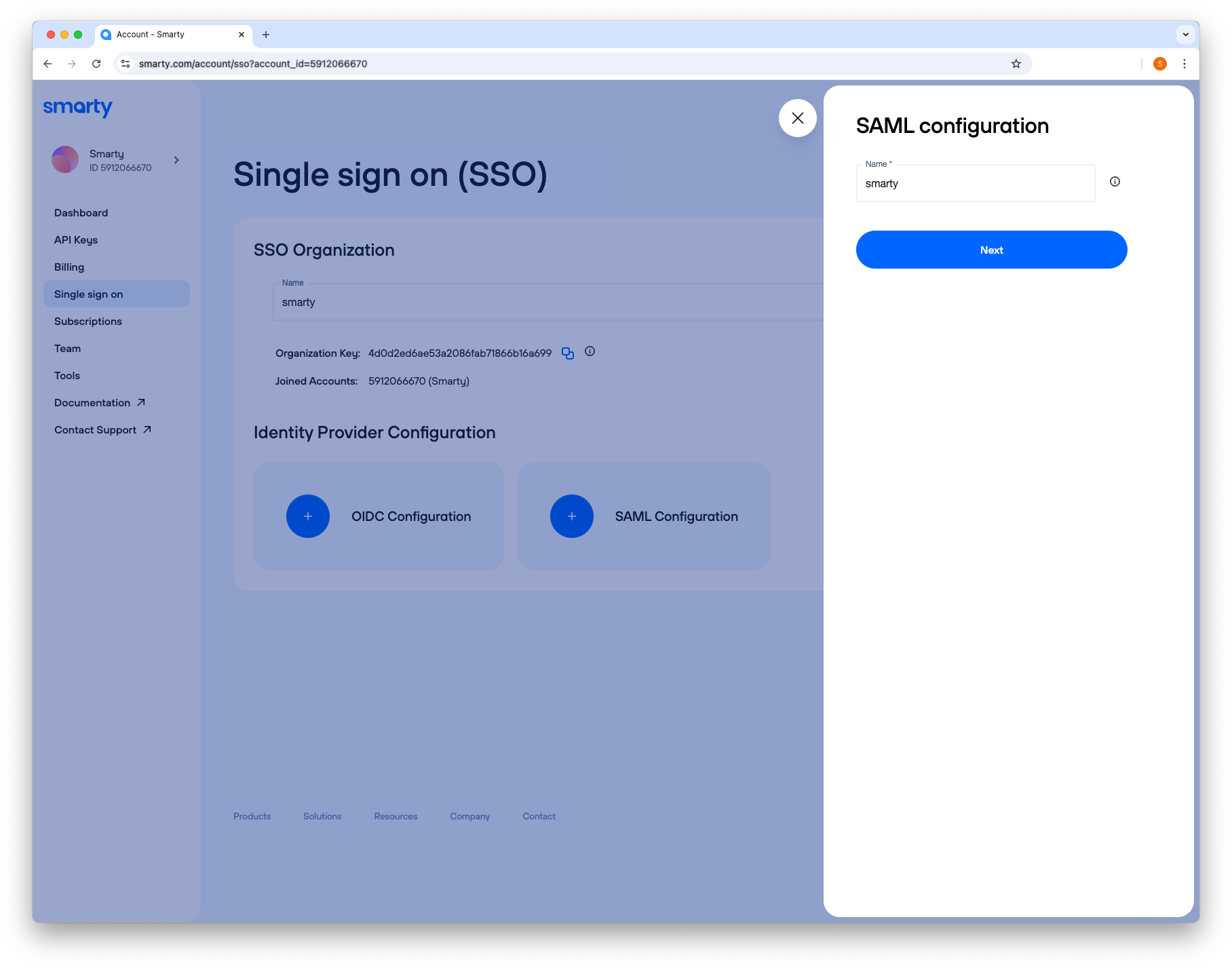Click the plus icon to add OIDC Configuration
Image resolution: width=1232 pixels, height=968 pixels.
pos(307,516)
